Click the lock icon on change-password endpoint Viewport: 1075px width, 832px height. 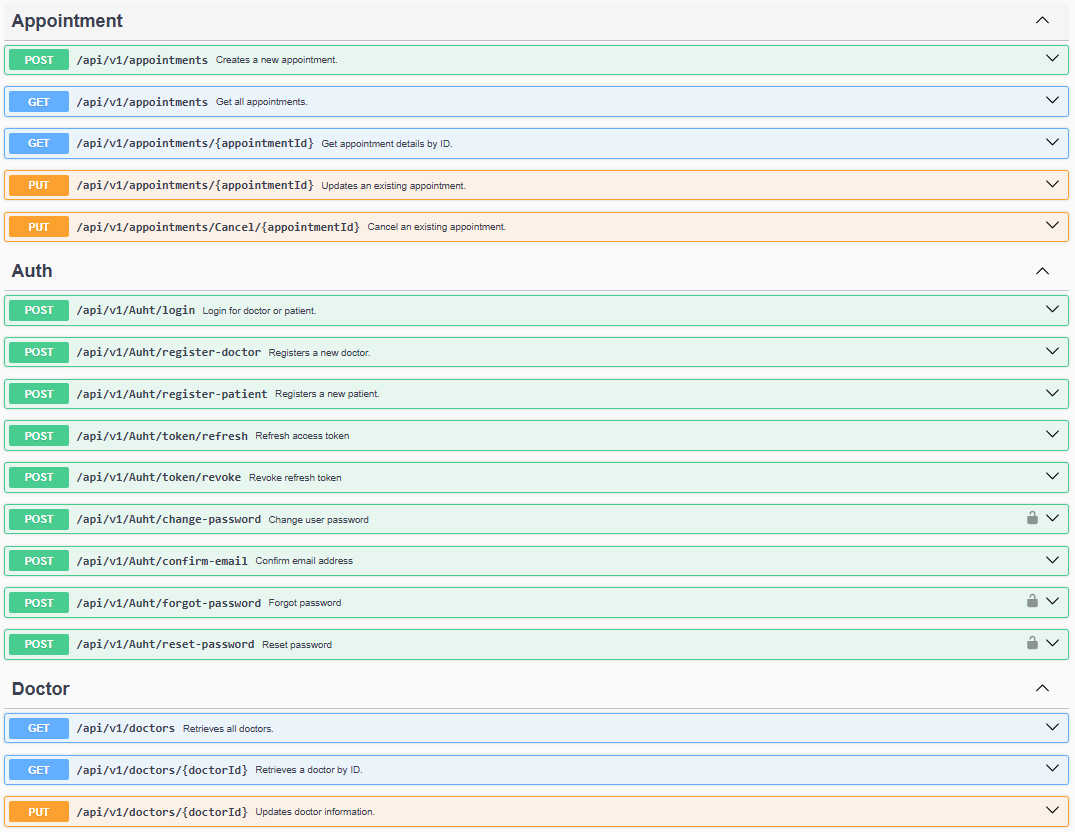1032,518
